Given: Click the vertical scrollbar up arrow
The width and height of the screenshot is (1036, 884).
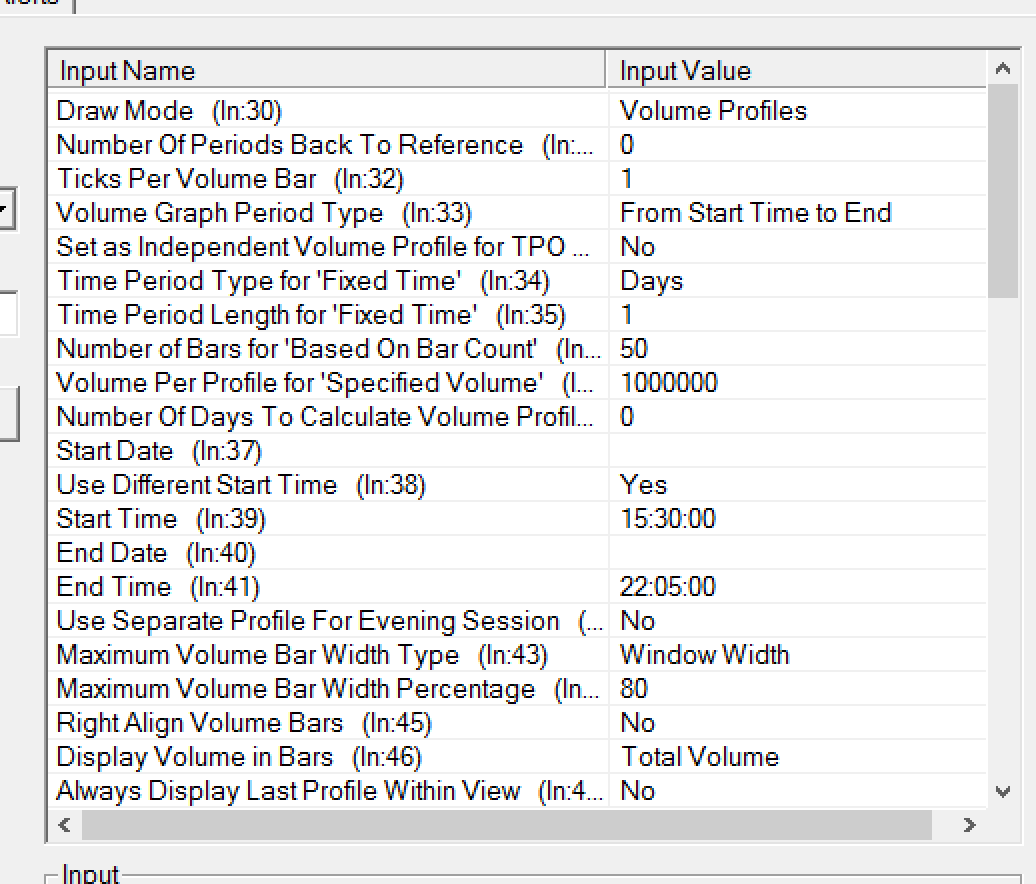Looking at the screenshot, I should (1003, 70).
